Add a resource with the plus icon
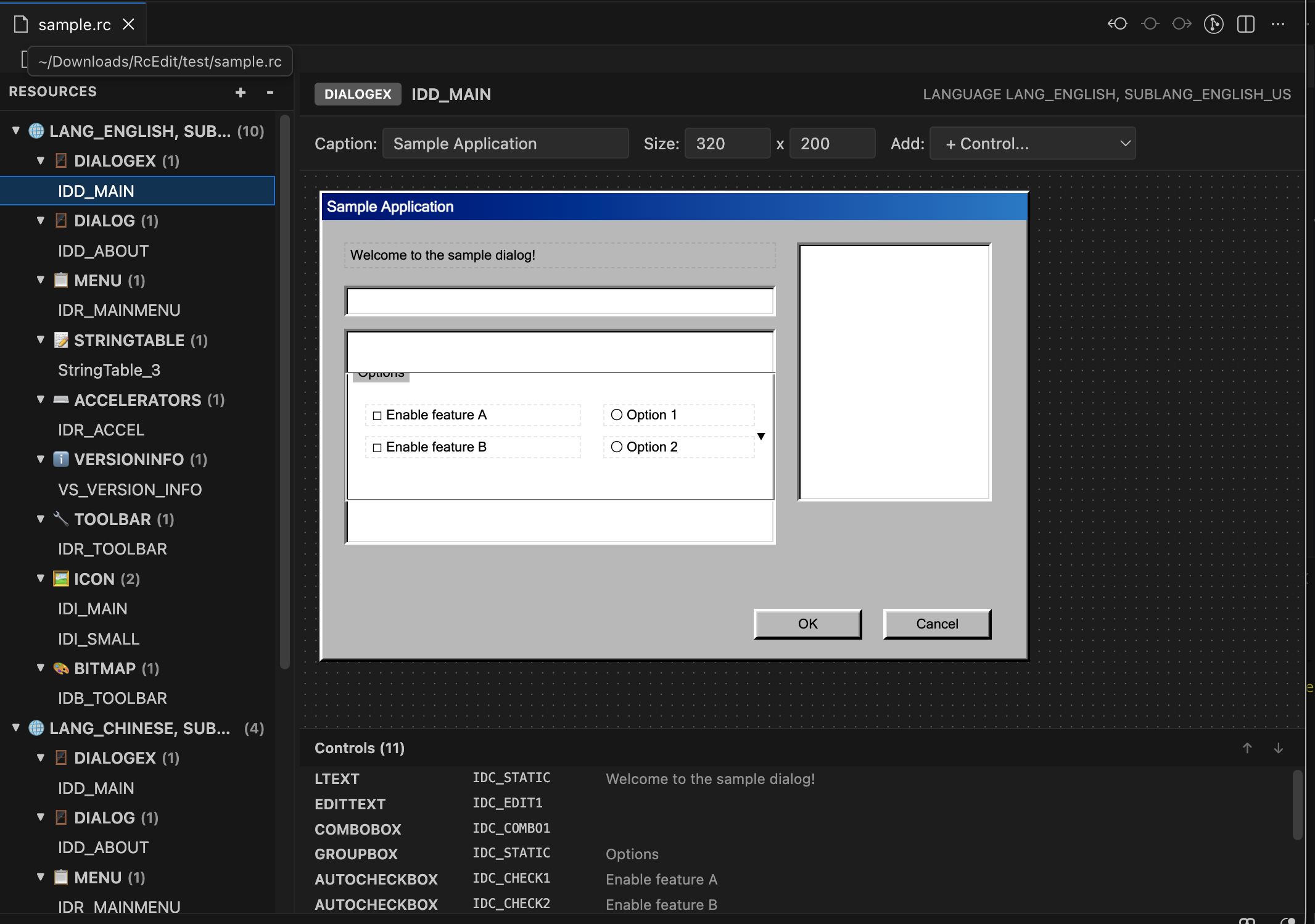Viewport: 1315px width, 924px height. click(x=241, y=93)
